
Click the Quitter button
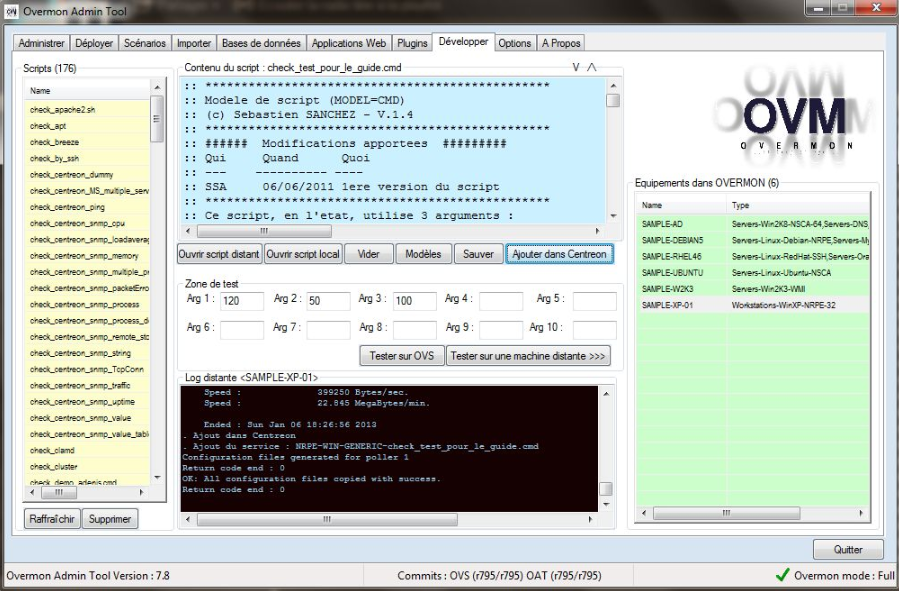[x=846, y=549]
